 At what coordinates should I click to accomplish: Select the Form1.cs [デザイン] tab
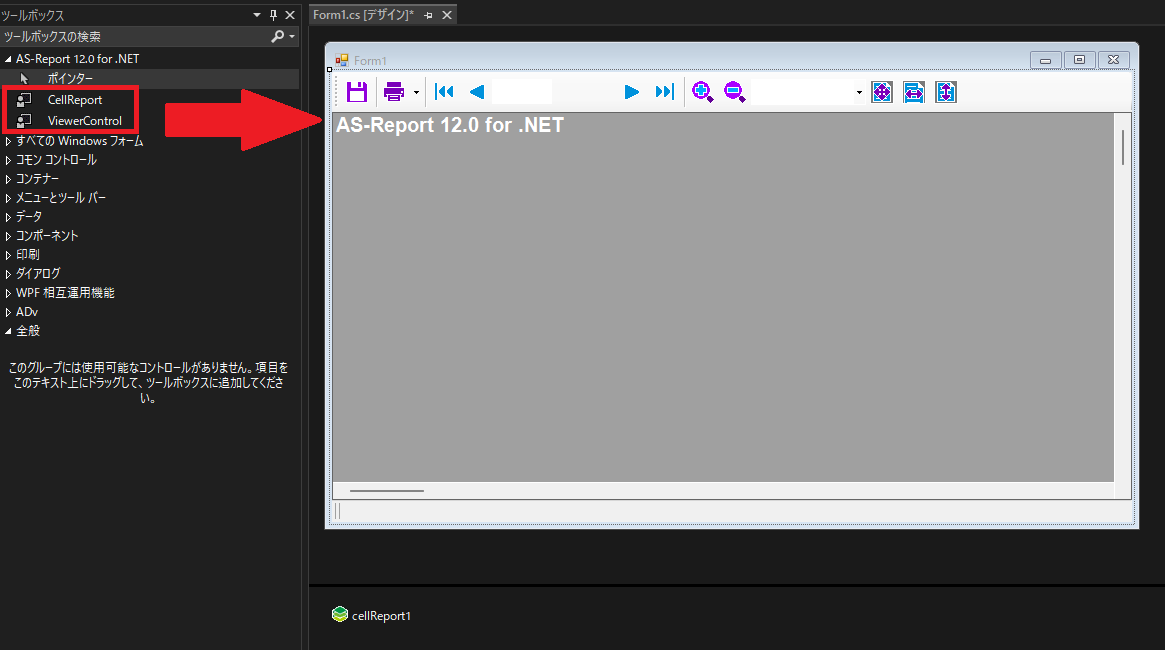363,15
